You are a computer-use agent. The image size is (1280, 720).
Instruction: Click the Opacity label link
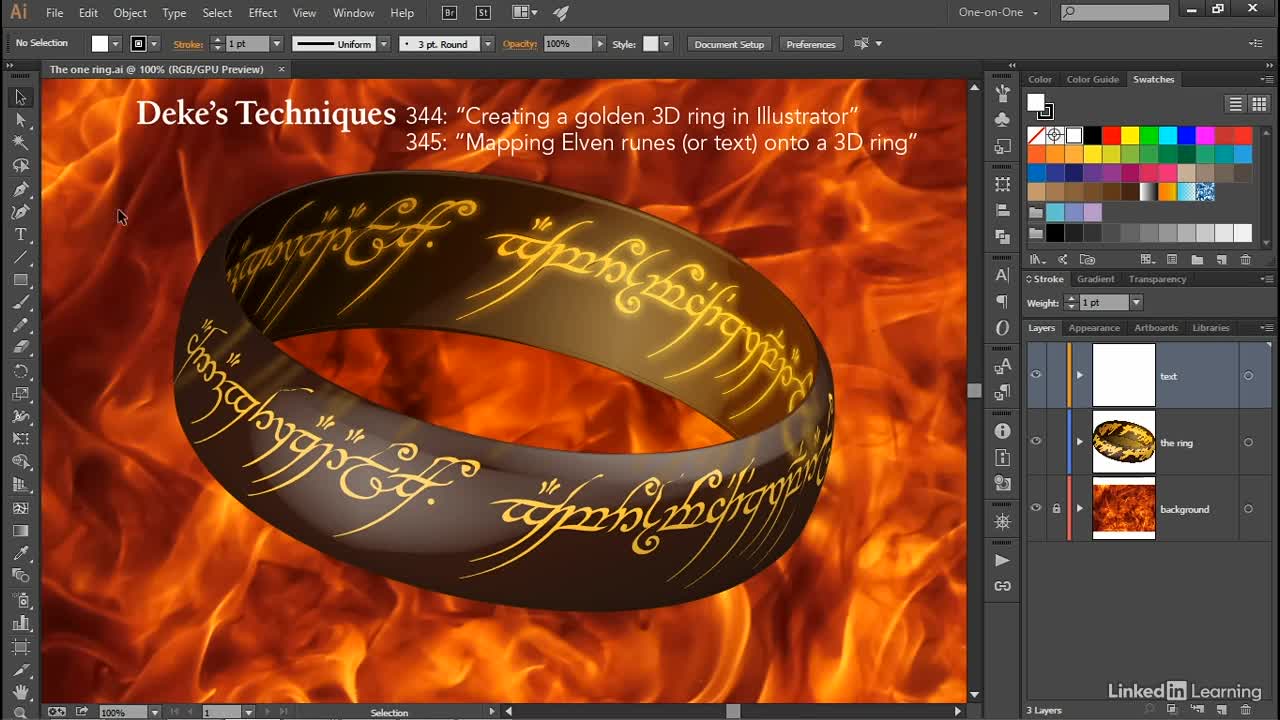(x=520, y=44)
